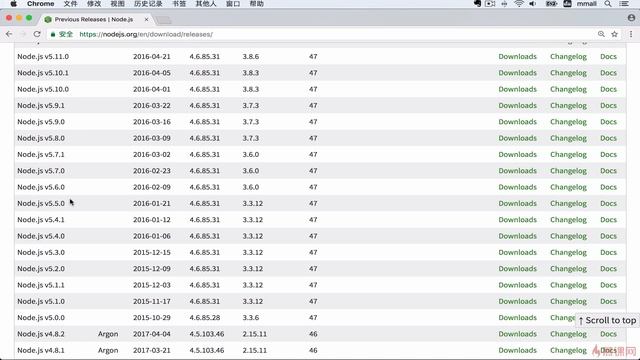Open Docs for Node.js v5.11.0

(x=608, y=56)
